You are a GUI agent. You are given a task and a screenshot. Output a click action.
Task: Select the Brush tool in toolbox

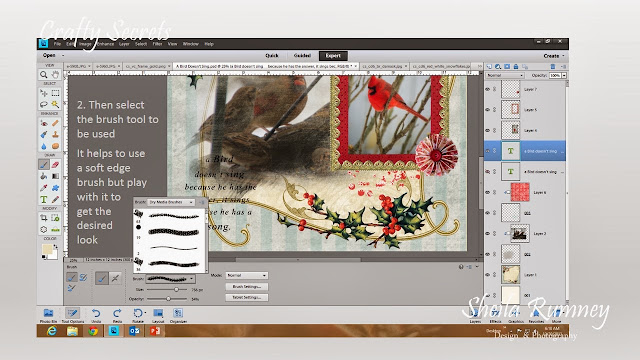(x=44, y=164)
